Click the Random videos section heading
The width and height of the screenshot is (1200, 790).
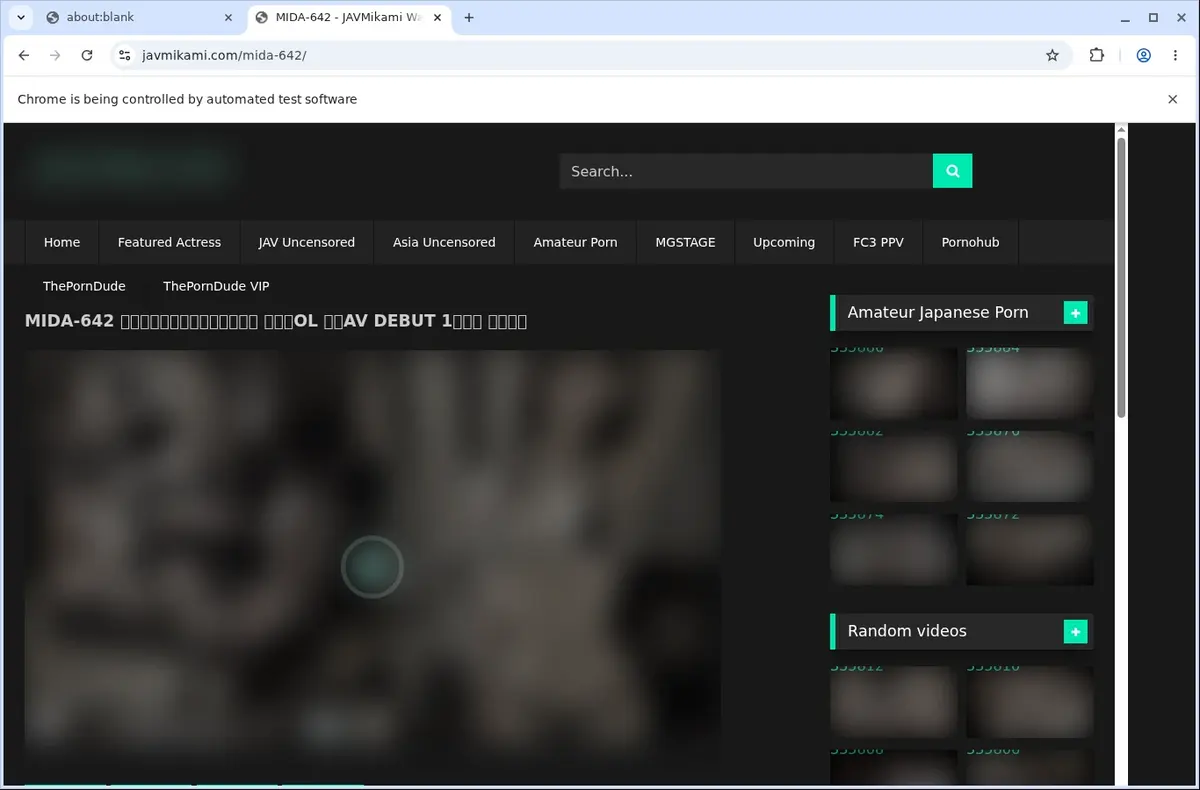[x=907, y=631]
